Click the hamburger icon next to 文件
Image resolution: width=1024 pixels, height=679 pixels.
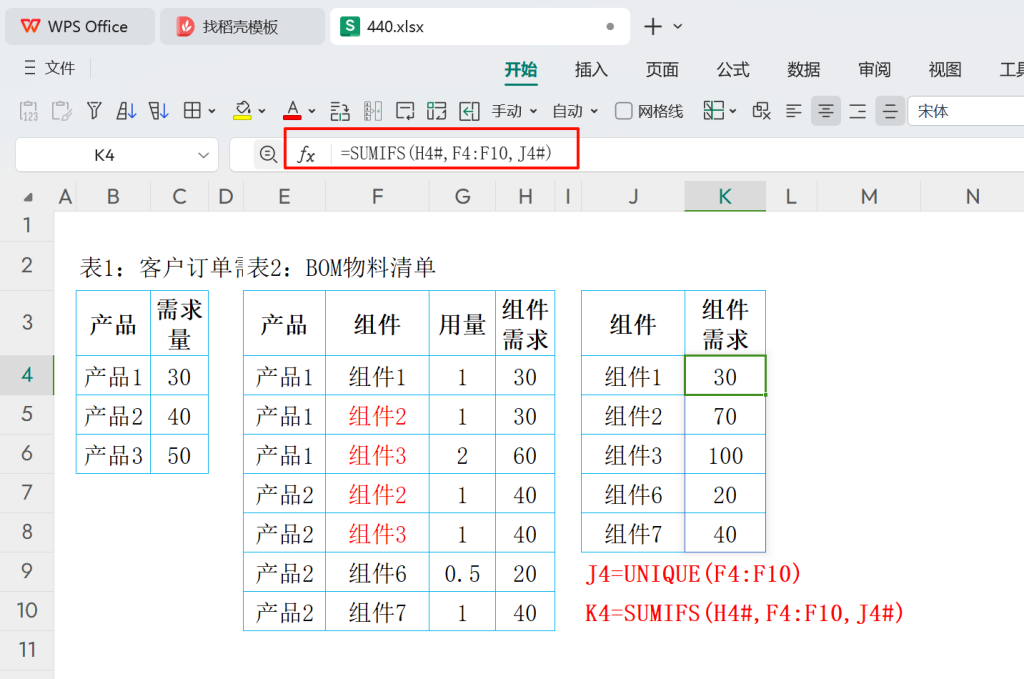click(30, 68)
